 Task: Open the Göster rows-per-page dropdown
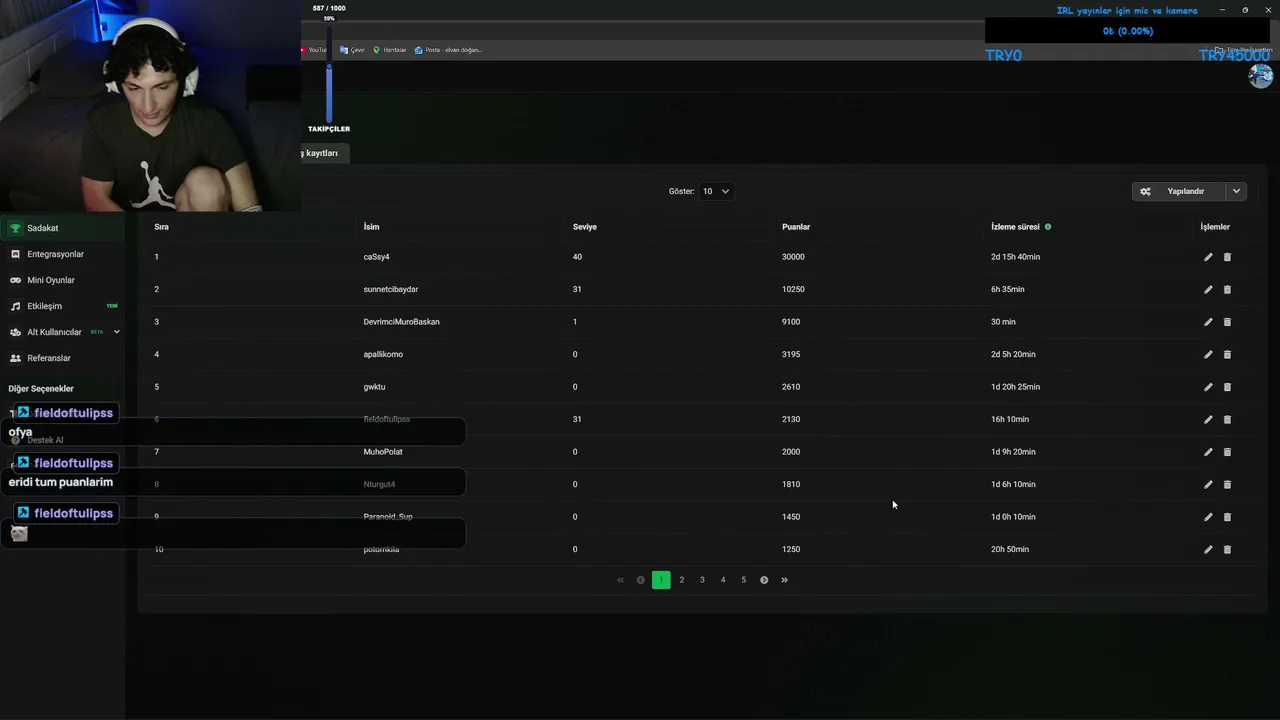click(x=716, y=191)
